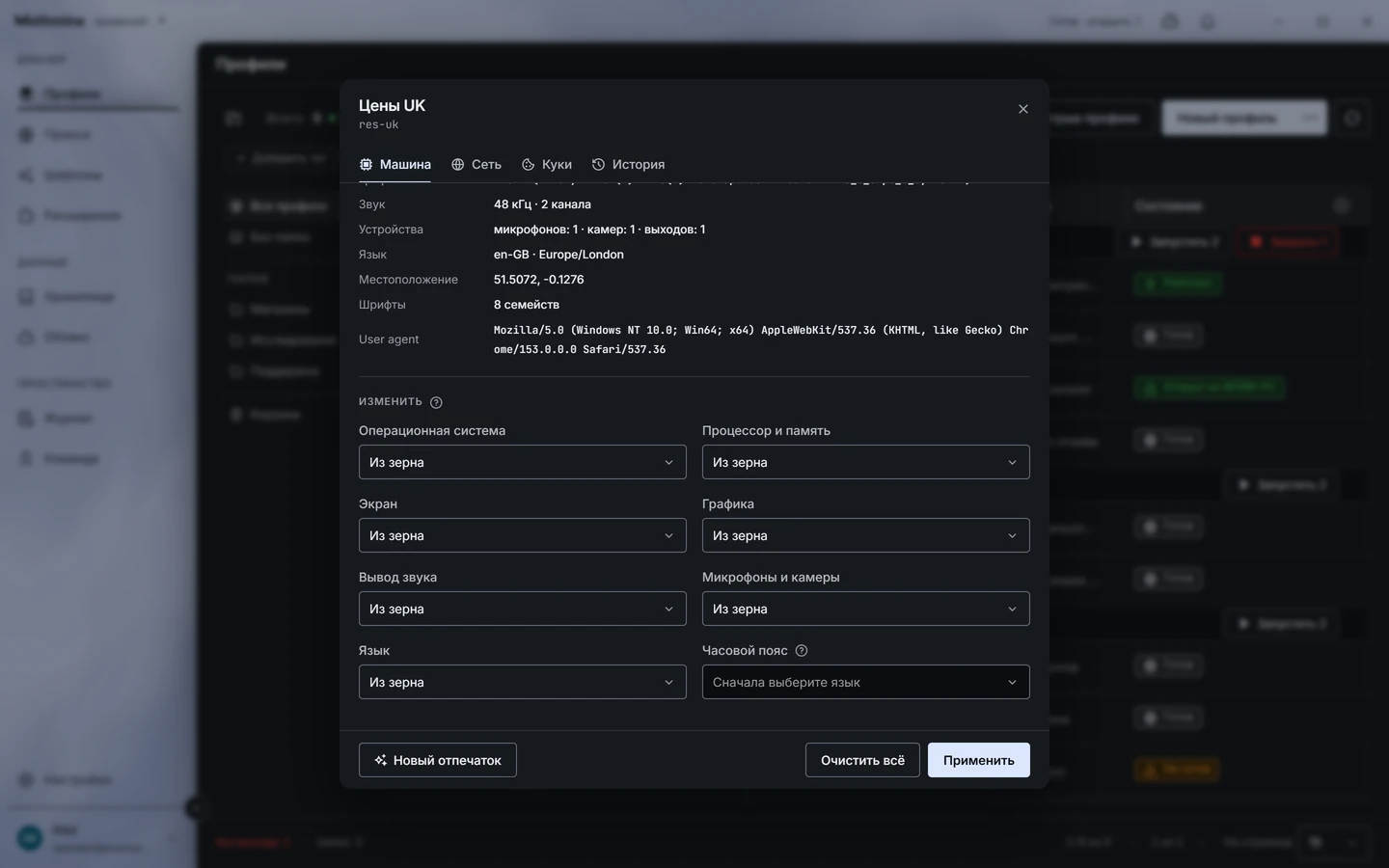Click the chip icon of Машина tab
Viewport: 1389px width, 868px height.
tap(367, 165)
